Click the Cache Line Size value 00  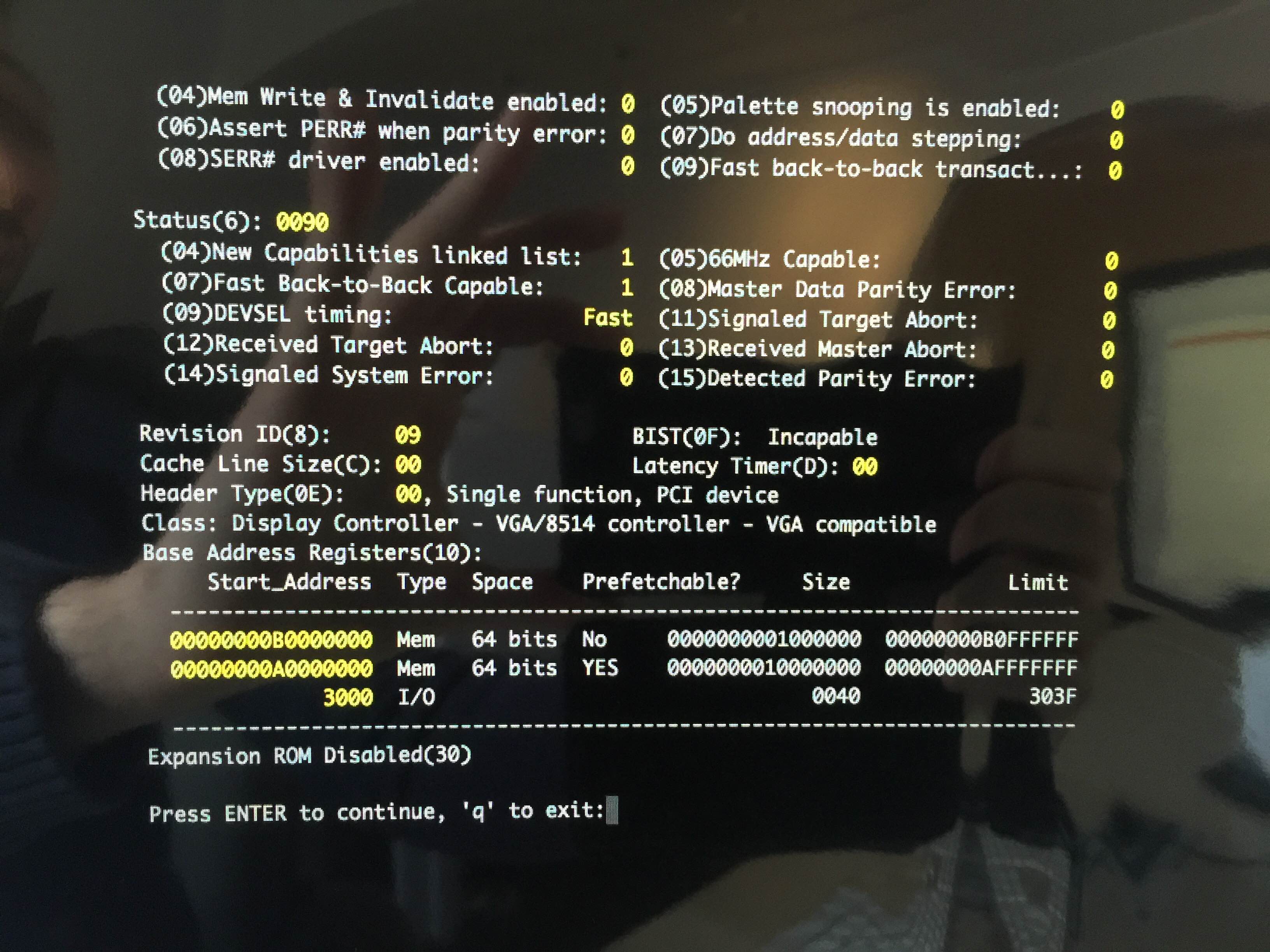408,464
